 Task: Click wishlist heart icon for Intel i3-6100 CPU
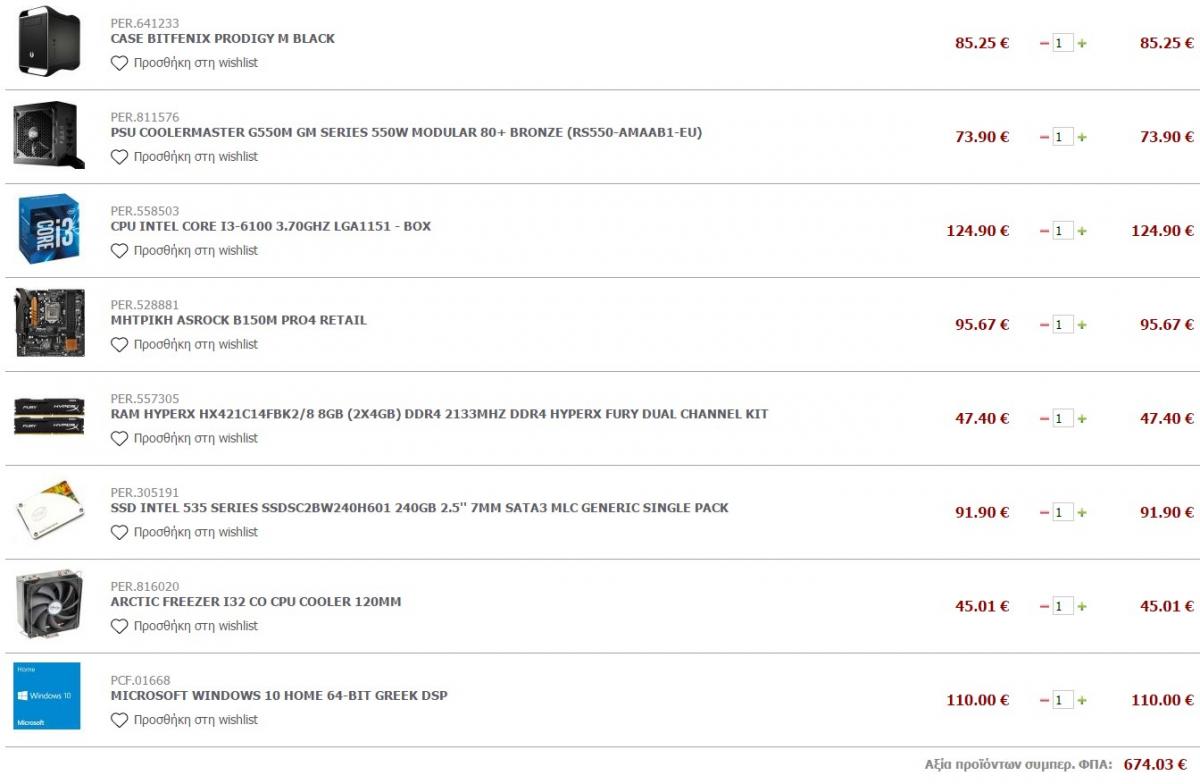point(119,251)
